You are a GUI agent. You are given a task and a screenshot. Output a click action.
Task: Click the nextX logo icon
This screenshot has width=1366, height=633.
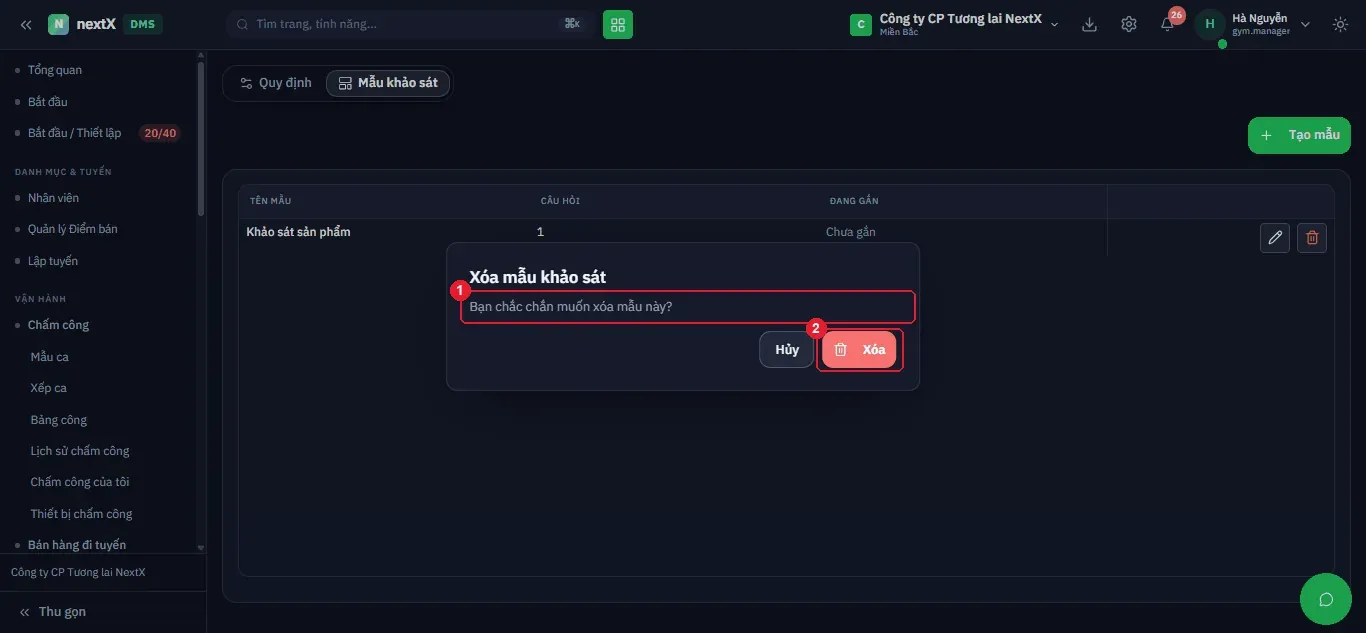point(59,24)
